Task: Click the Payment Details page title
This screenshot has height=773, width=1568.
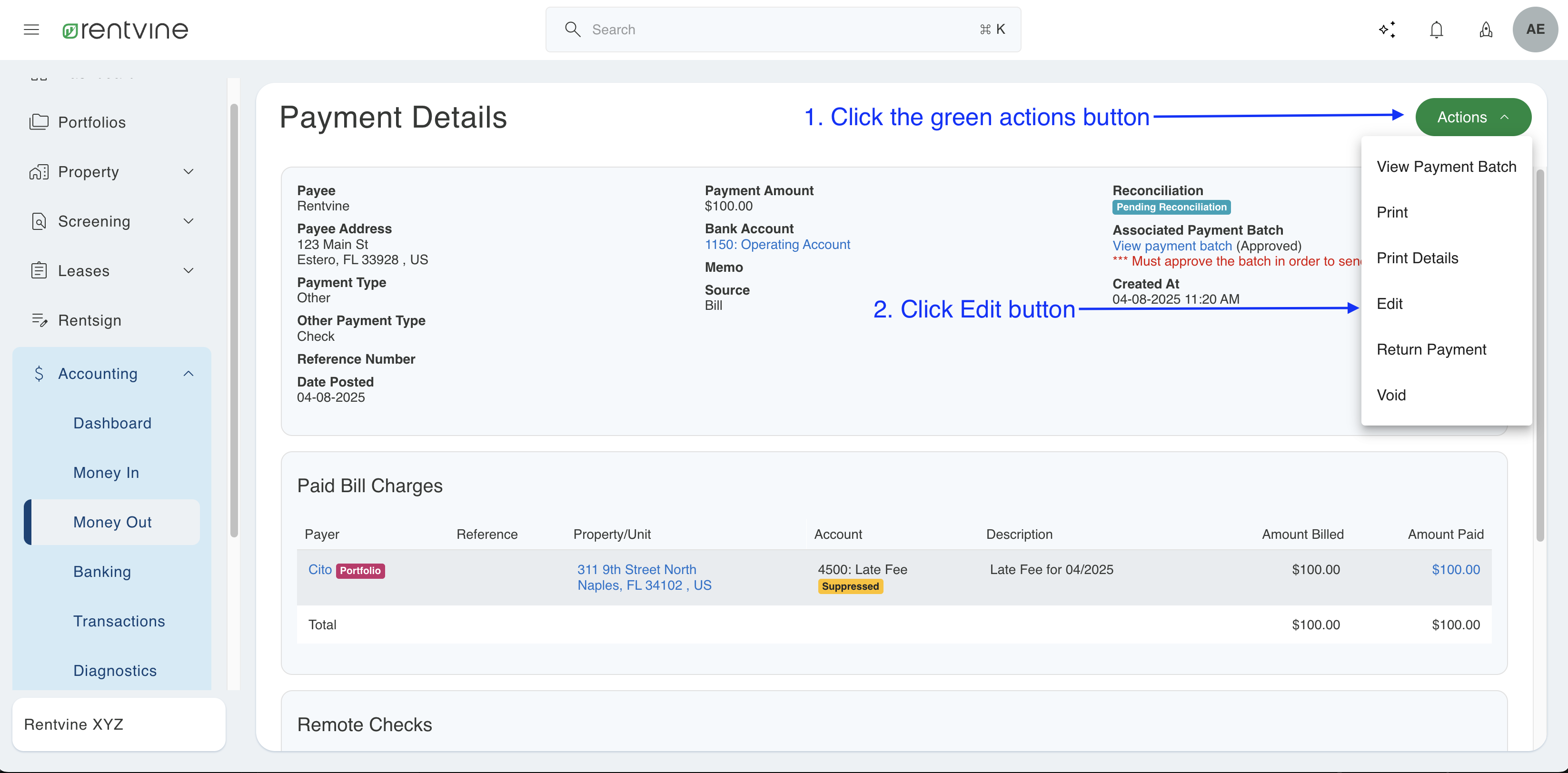Action: click(393, 117)
